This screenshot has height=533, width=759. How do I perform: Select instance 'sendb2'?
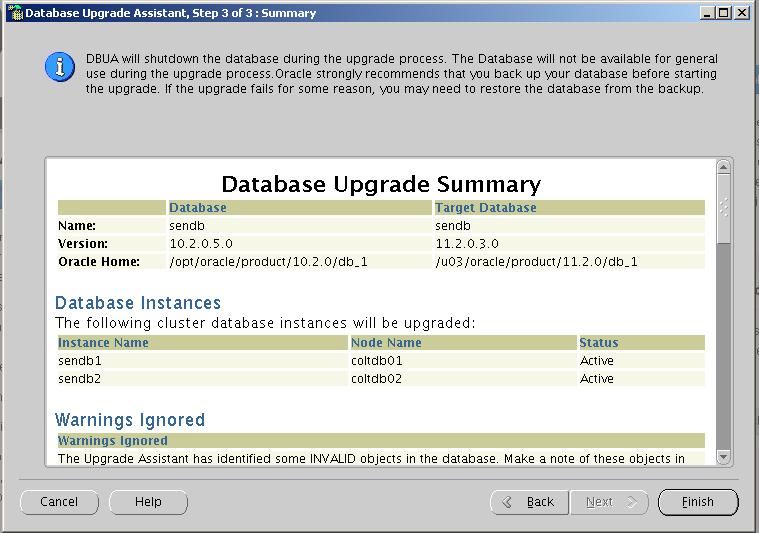coord(79,379)
